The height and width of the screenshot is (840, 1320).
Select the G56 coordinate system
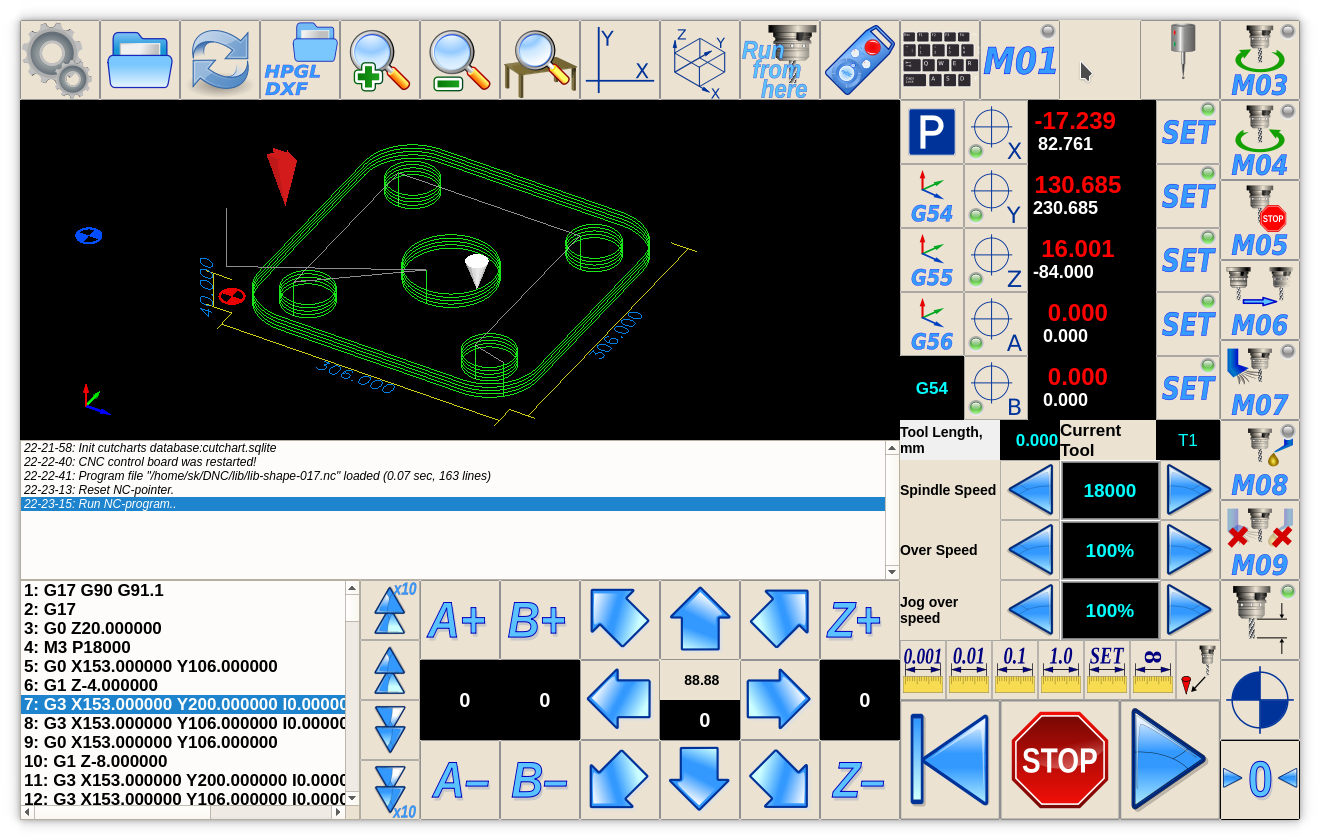click(x=931, y=324)
